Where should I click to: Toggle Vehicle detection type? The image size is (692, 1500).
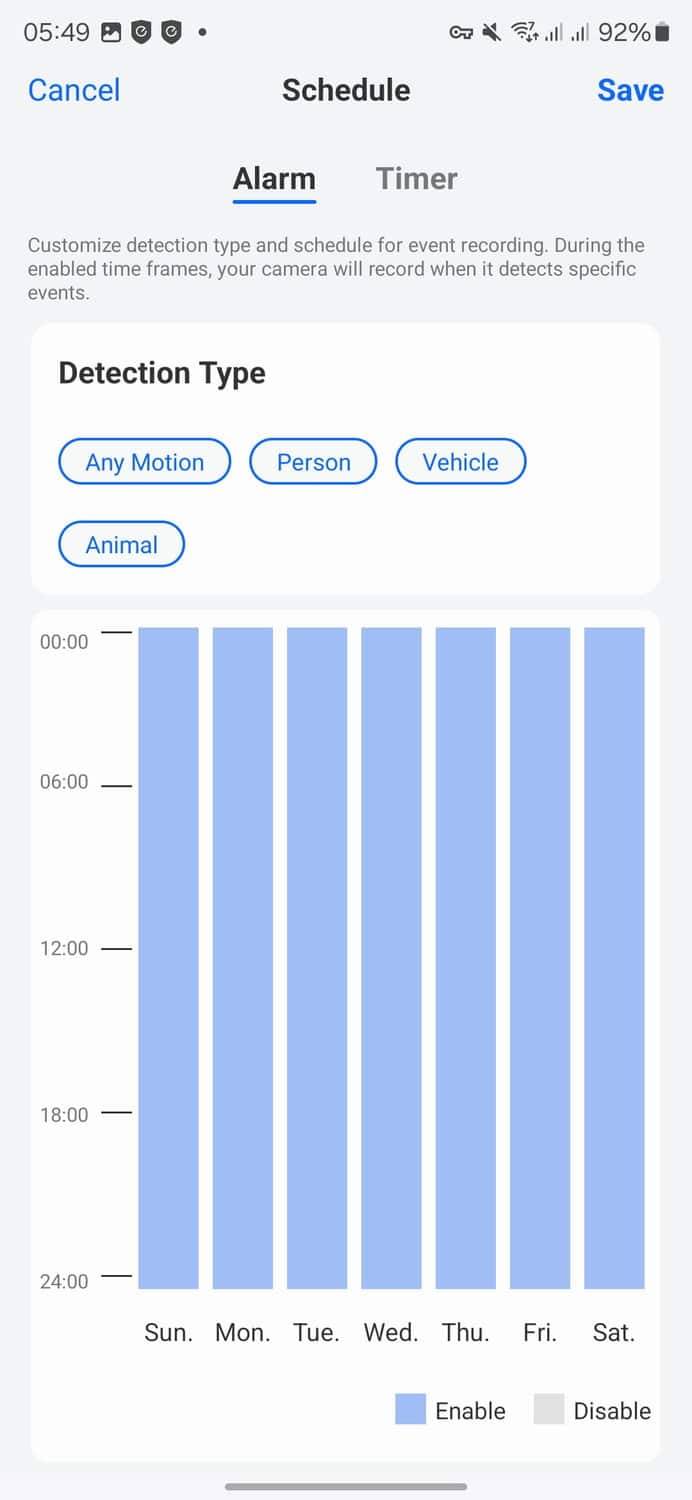[x=460, y=462]
